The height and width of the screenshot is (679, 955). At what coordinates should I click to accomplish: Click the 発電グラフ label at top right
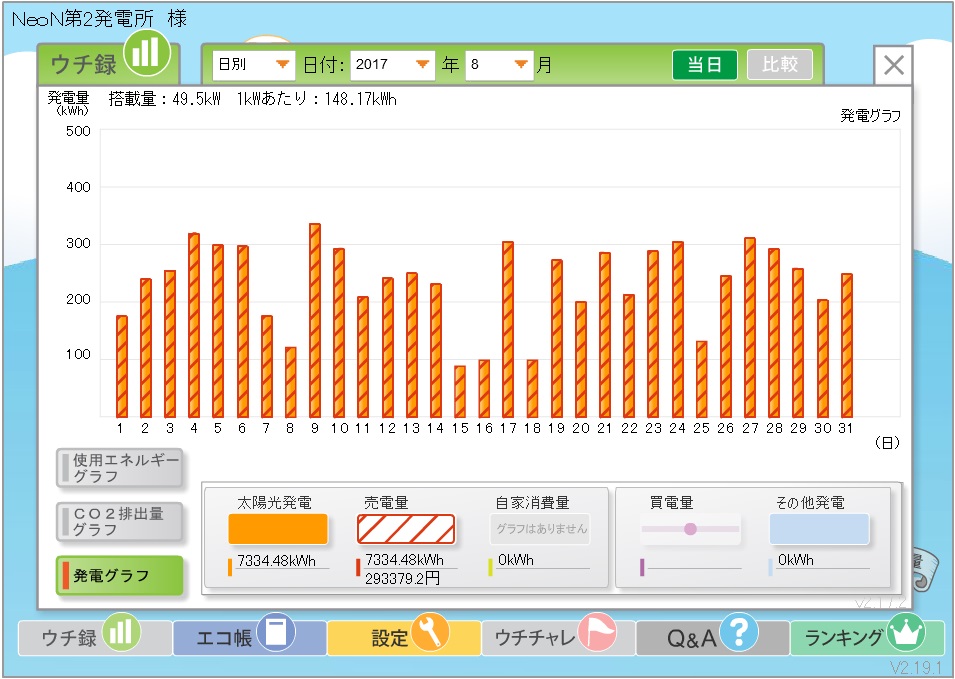pos(870,116)
